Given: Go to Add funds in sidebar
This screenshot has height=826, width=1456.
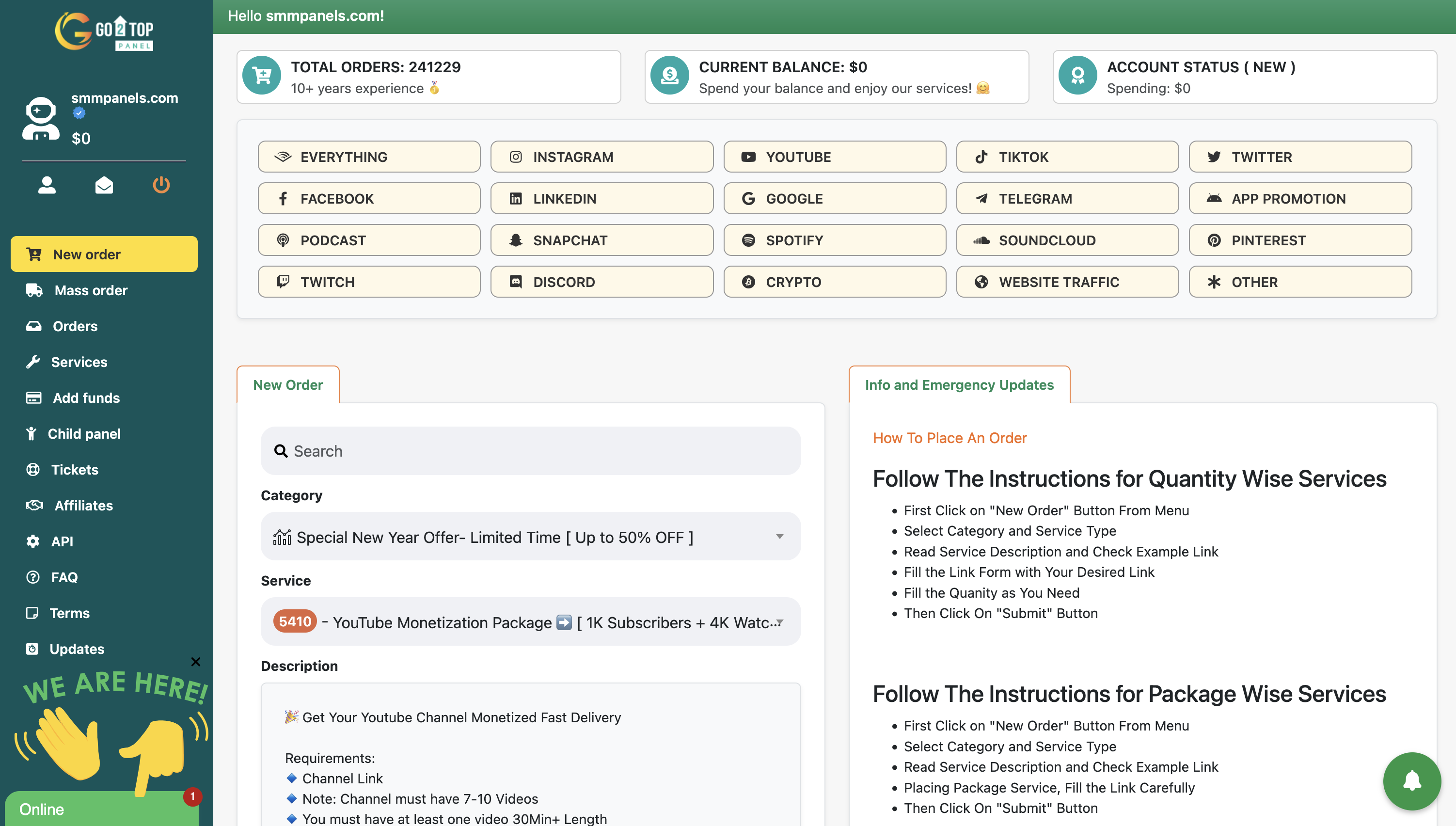Looking at the screenshot, I should point(86,397).
